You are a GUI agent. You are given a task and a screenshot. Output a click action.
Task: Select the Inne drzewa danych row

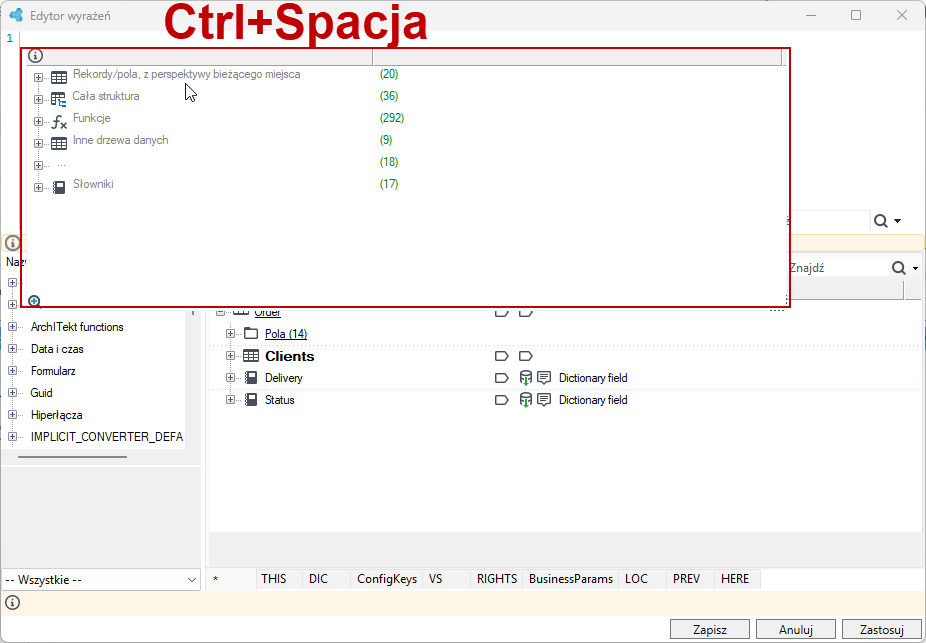coord(120,141)
